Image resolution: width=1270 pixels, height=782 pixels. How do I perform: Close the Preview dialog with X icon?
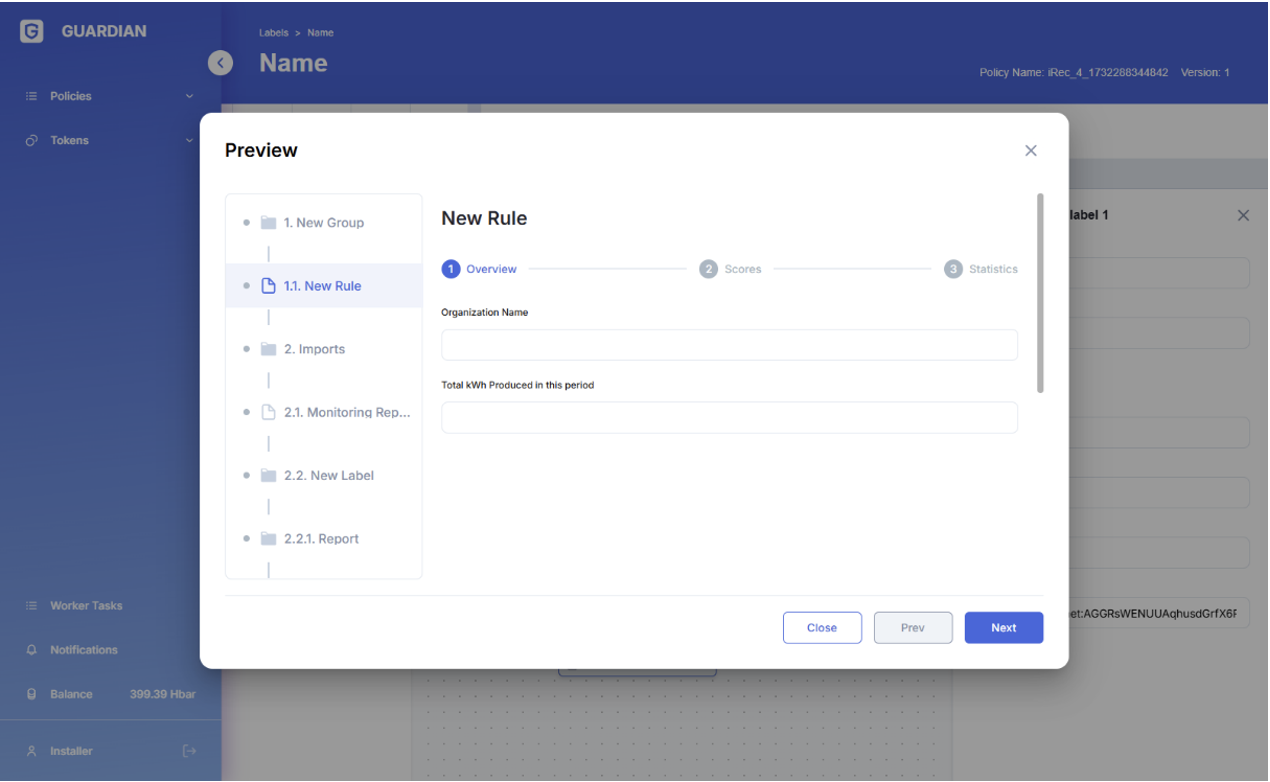(1031, 151)
